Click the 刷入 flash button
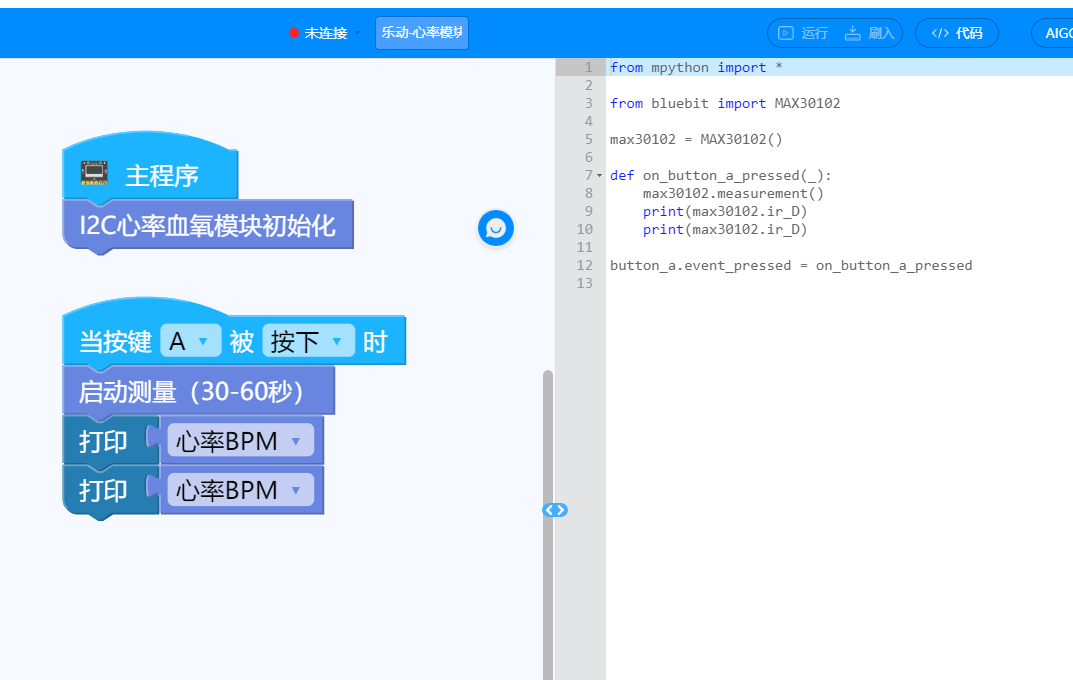This screenshot has height=680, width=1073. tap(870, 33)
